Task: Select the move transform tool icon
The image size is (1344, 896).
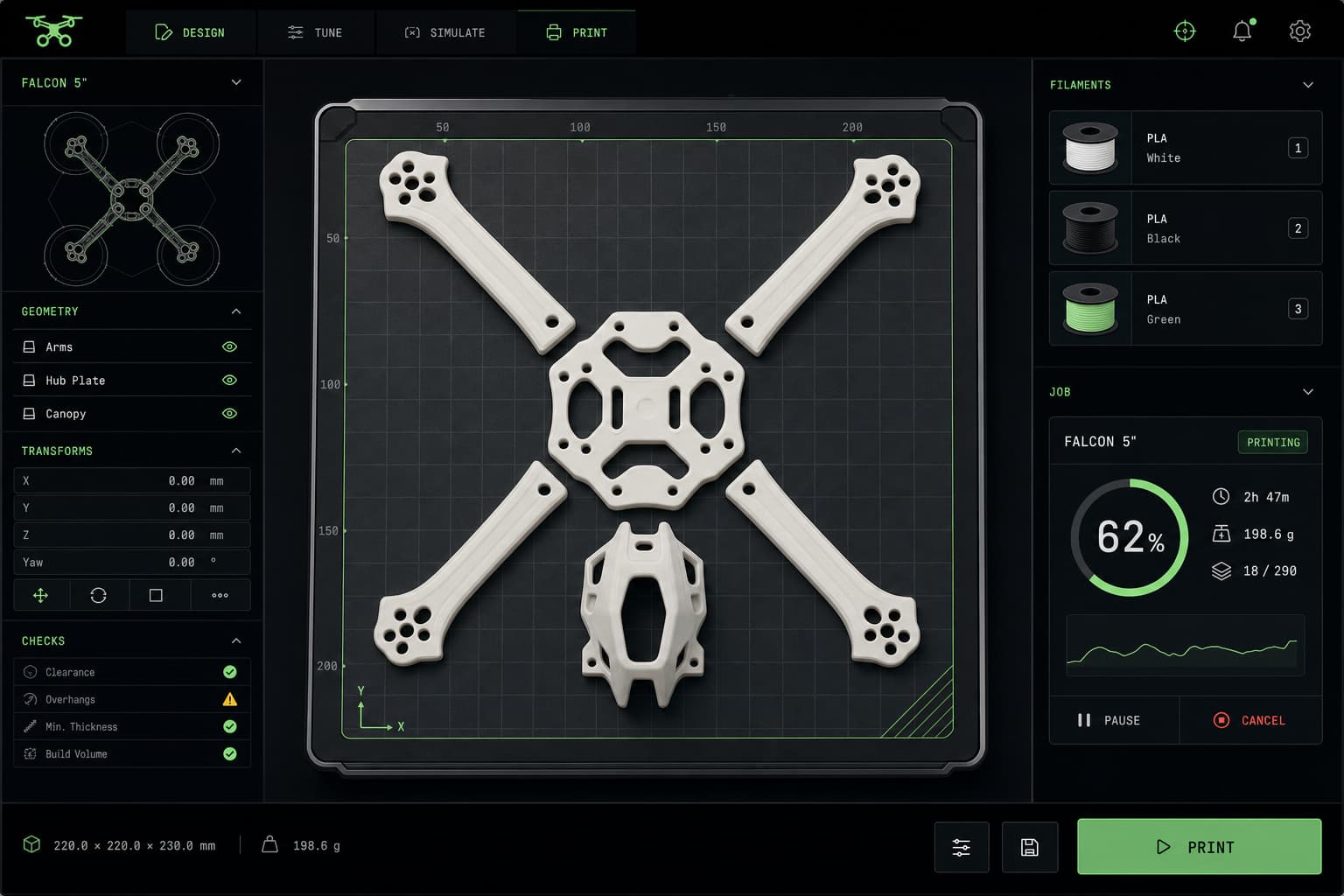Action: pos(40,595)
